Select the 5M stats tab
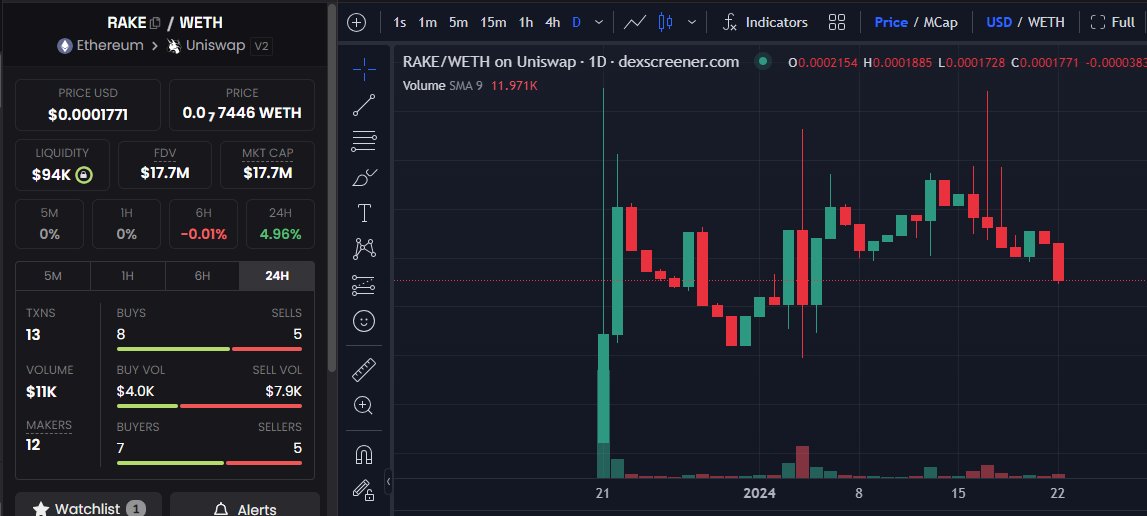Screen dimensions: 1147x516 click(x=53, y=276)
